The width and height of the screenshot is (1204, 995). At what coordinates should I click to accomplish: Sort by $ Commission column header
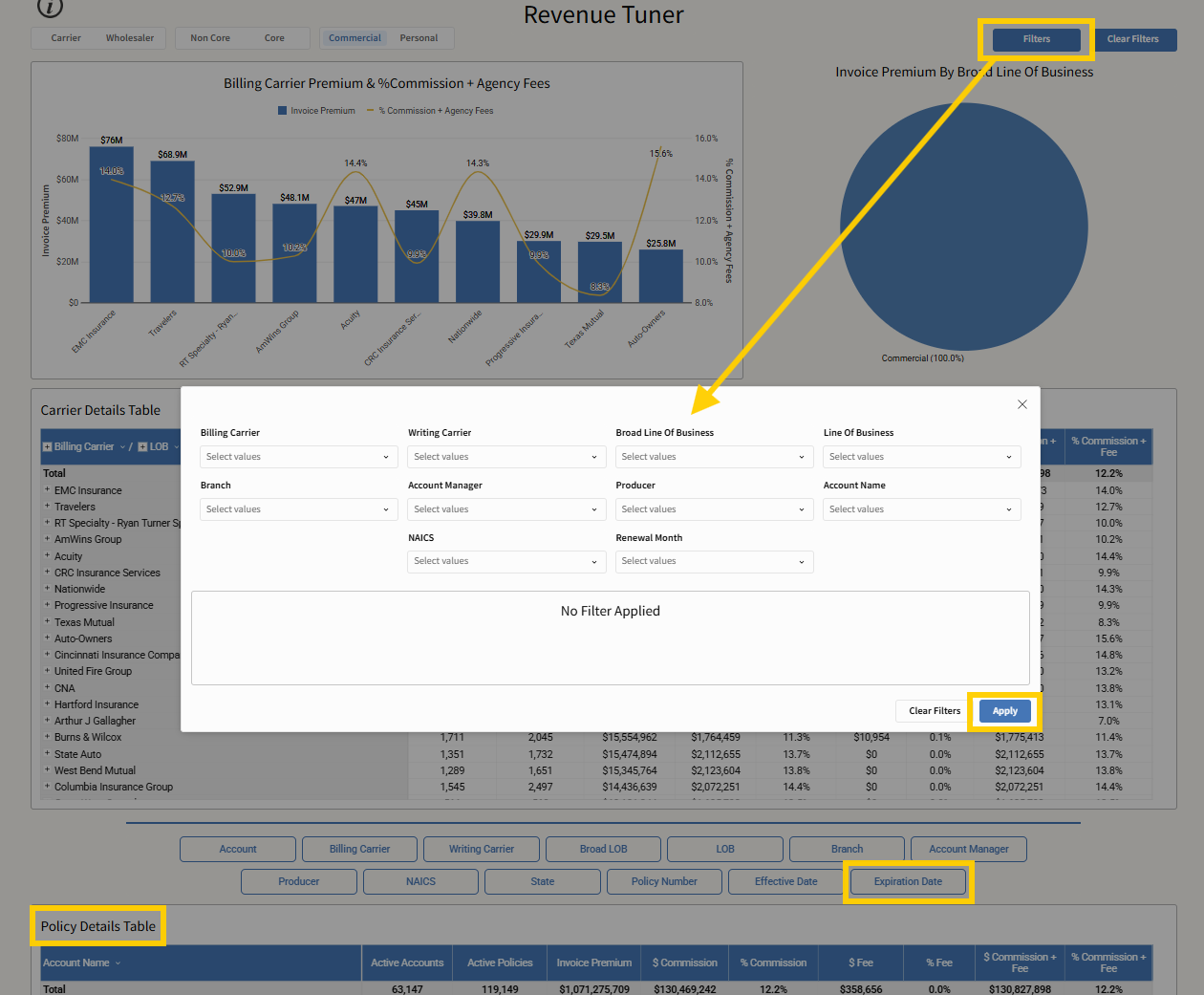coord(685,963)
